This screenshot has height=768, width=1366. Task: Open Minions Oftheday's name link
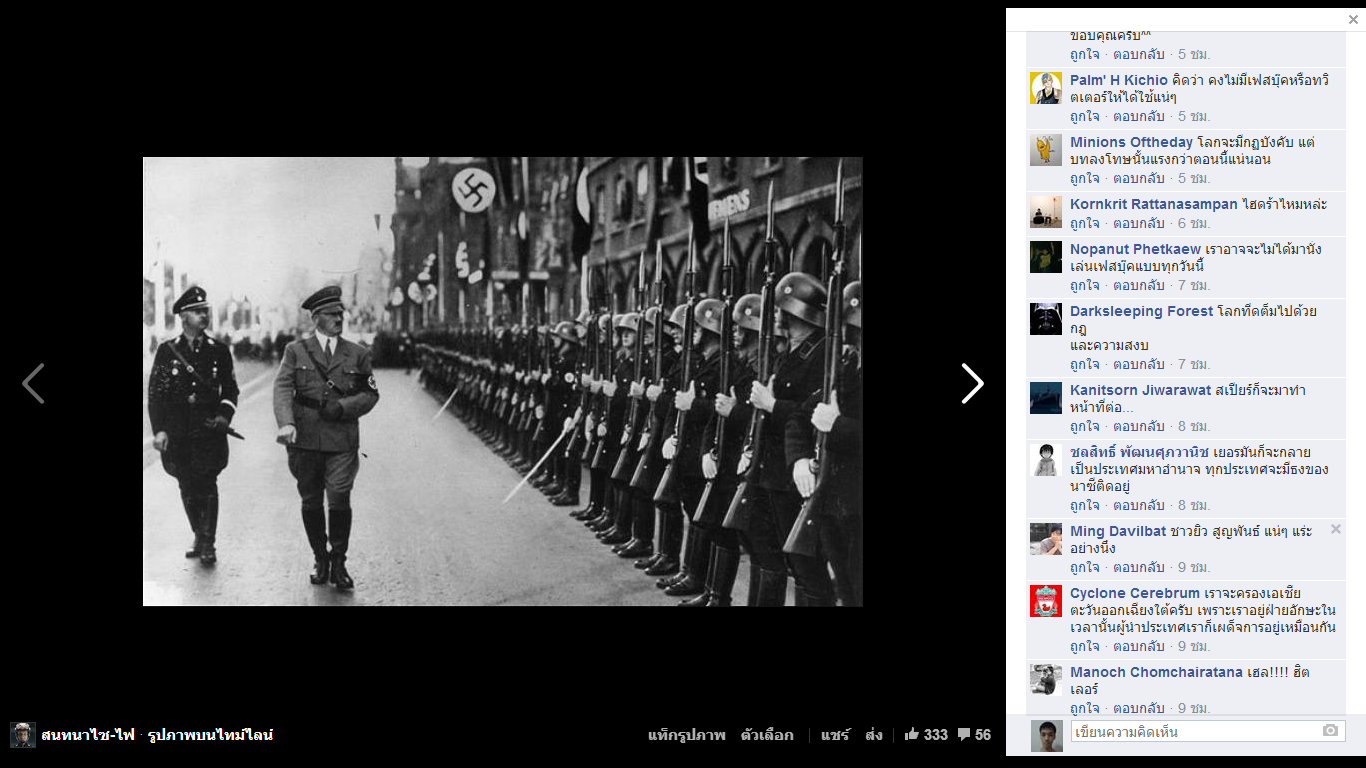(x=1132, y=142)
